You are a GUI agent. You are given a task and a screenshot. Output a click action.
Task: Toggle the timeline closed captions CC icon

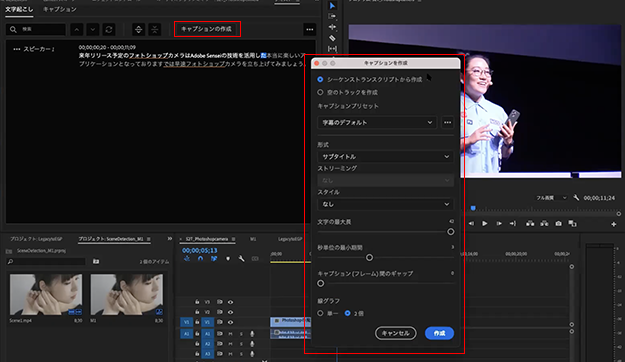[x=255, y=259]
